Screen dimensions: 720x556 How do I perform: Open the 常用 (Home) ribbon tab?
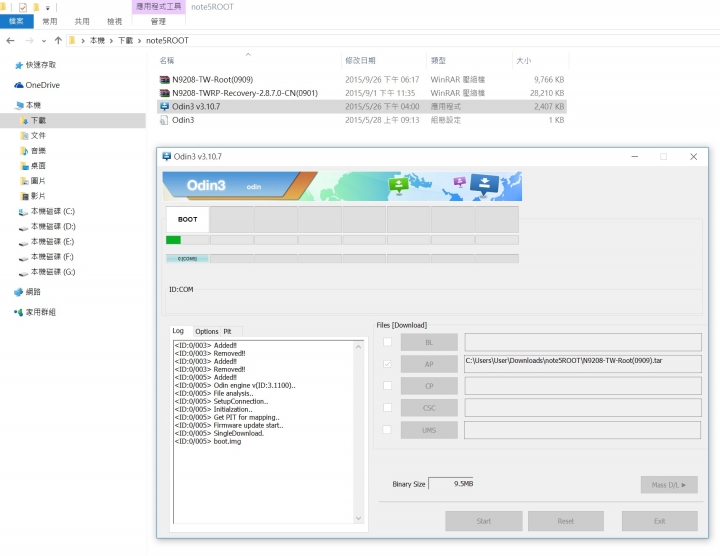pos(50,21)
